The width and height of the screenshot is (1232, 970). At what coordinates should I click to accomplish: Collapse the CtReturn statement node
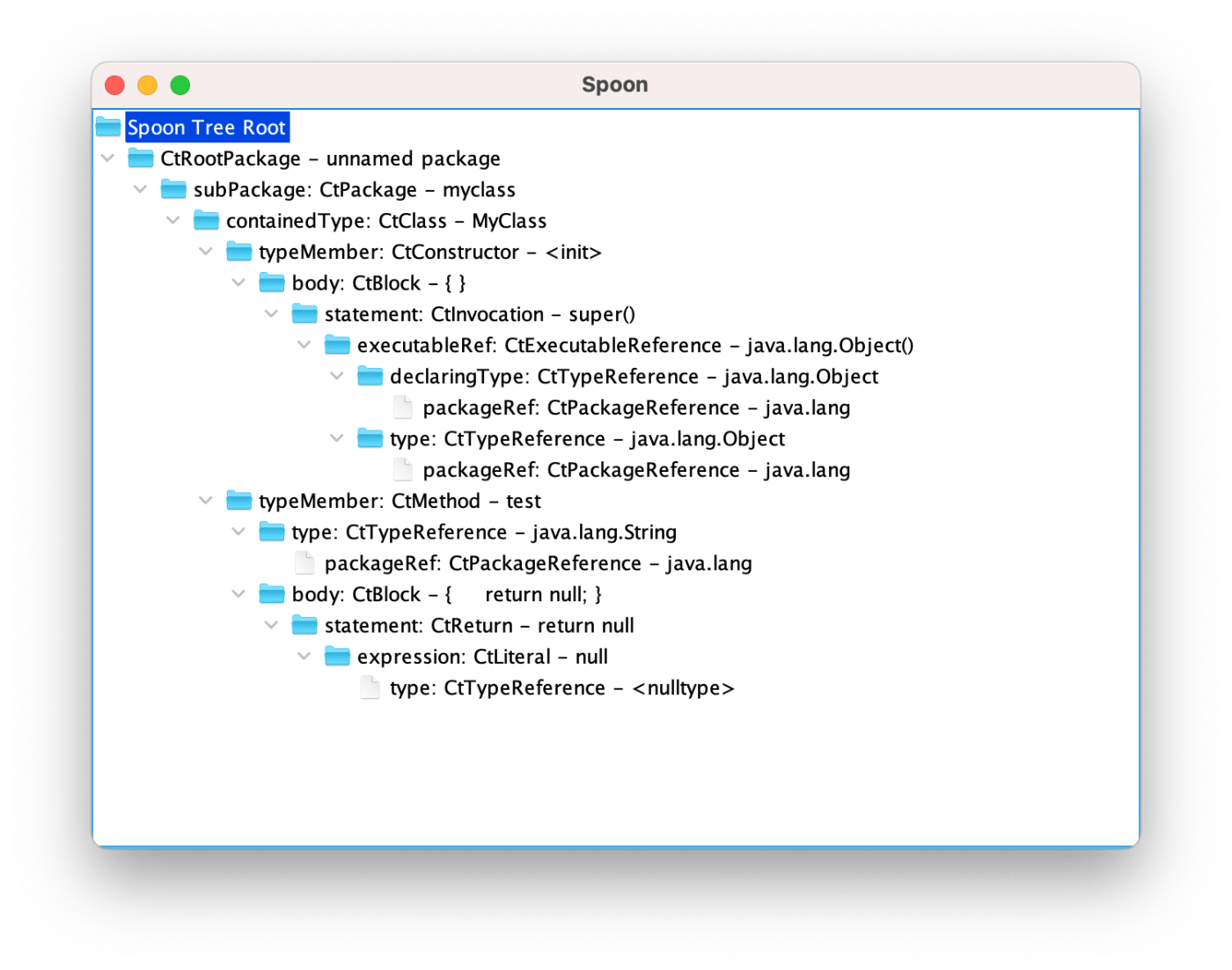(271, 626)
